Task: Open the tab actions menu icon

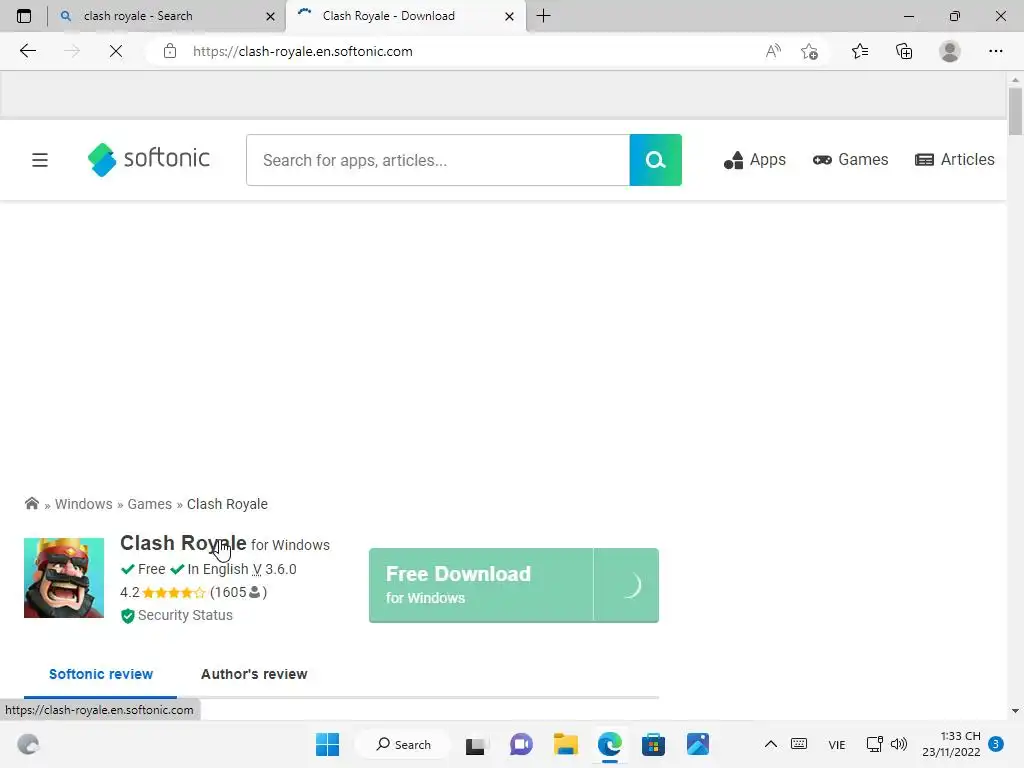Action: point(24,16)
